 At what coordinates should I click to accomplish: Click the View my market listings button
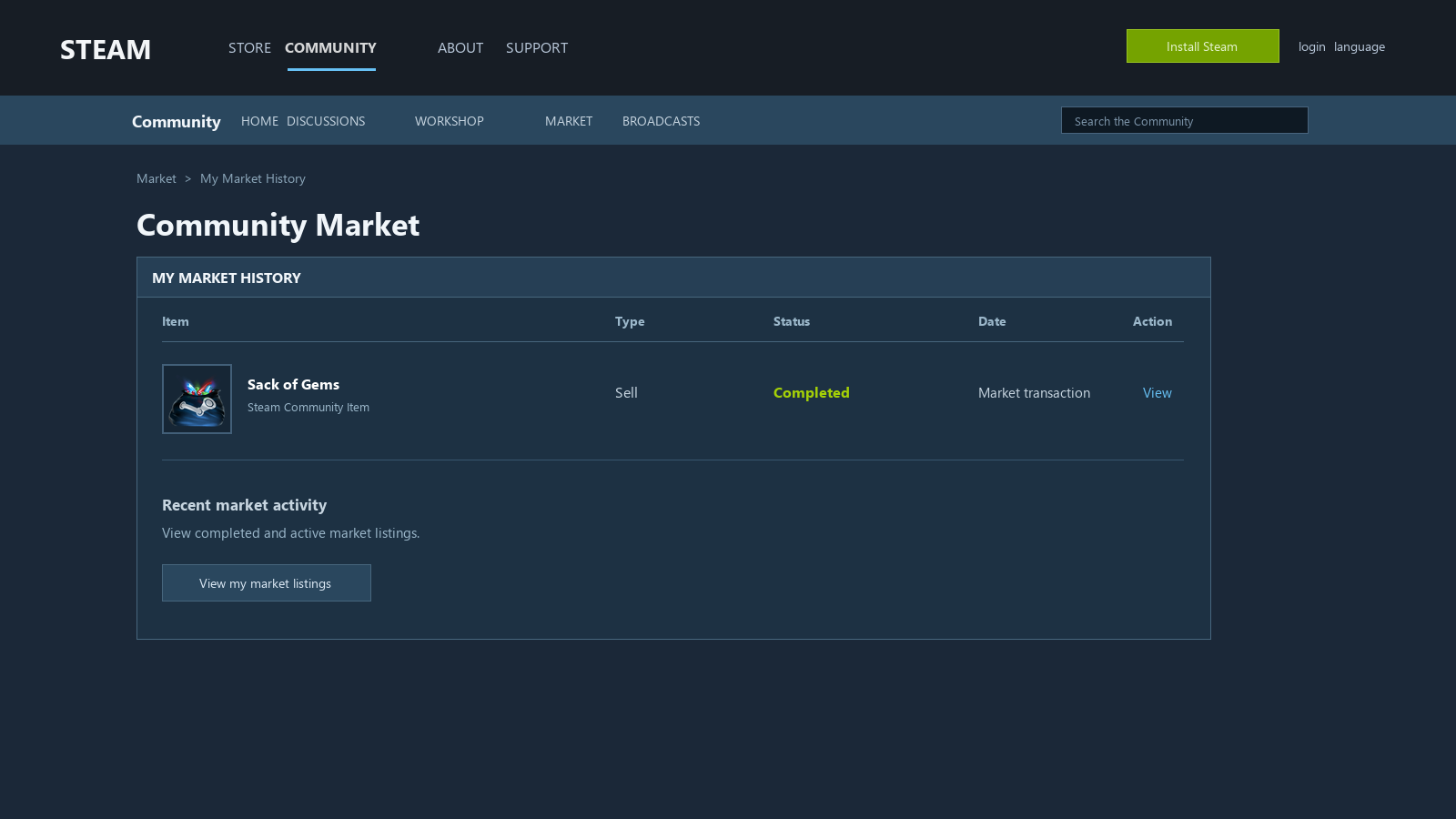coord(267,582)
